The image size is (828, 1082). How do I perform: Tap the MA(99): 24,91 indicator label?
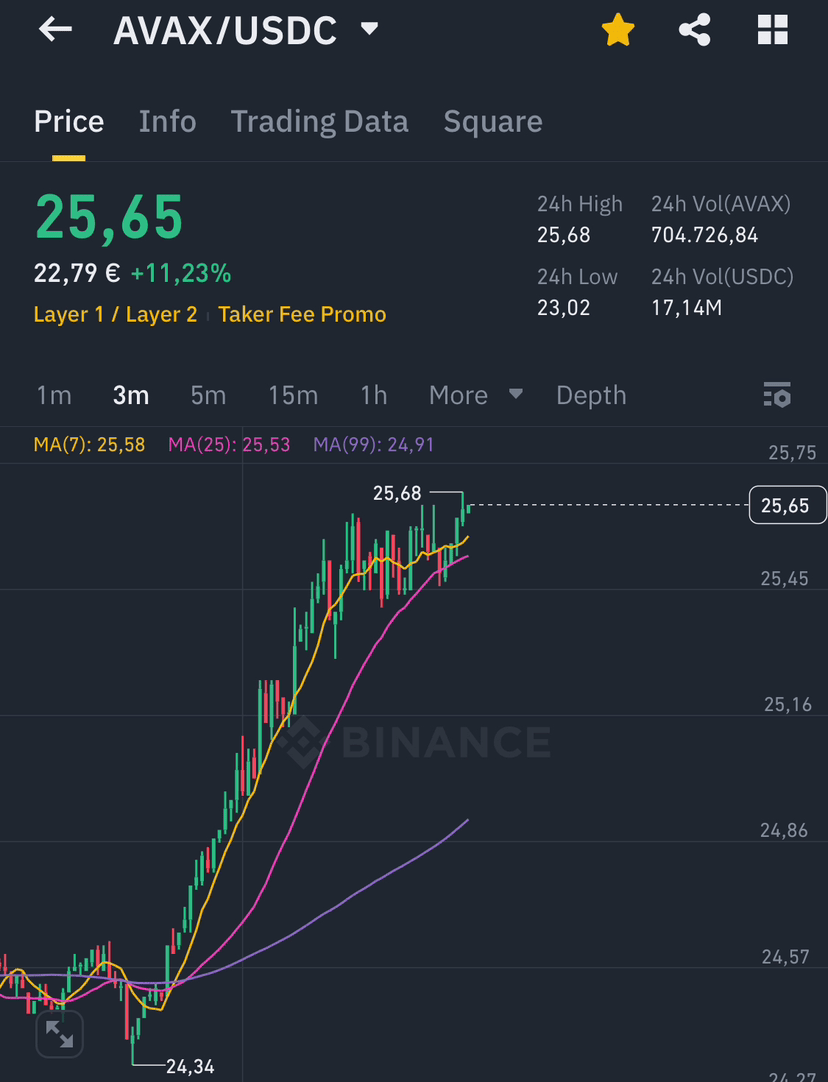tap(373, 444)
